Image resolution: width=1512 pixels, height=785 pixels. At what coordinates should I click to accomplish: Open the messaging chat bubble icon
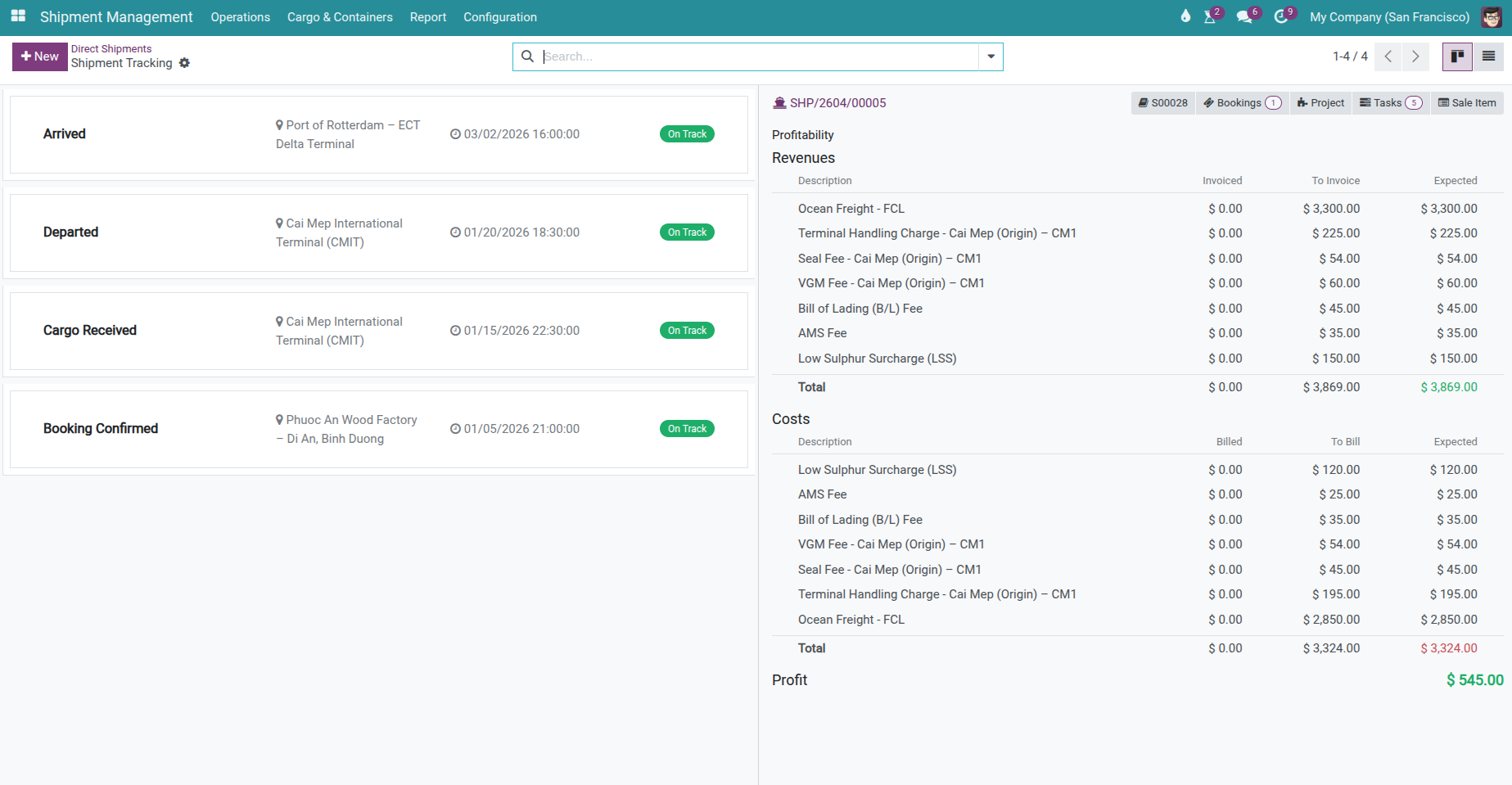click(x=1245, y=17)
